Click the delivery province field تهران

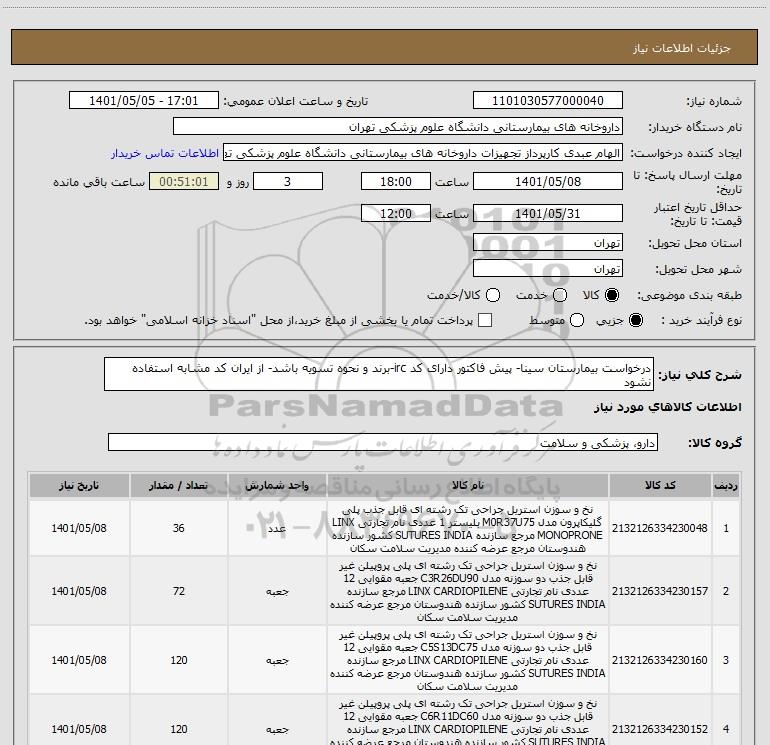[548, 243]
